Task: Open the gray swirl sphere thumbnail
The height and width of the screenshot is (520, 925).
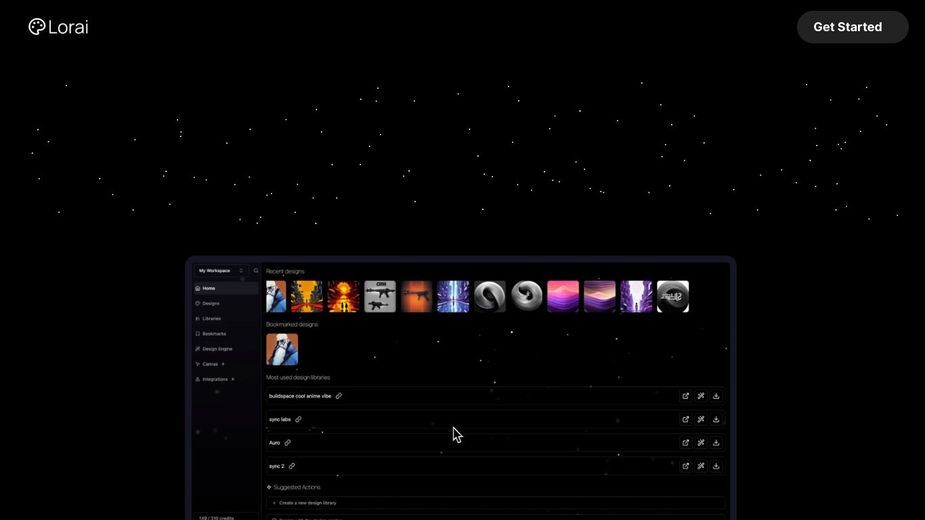Action: click(x=527, y=296)
